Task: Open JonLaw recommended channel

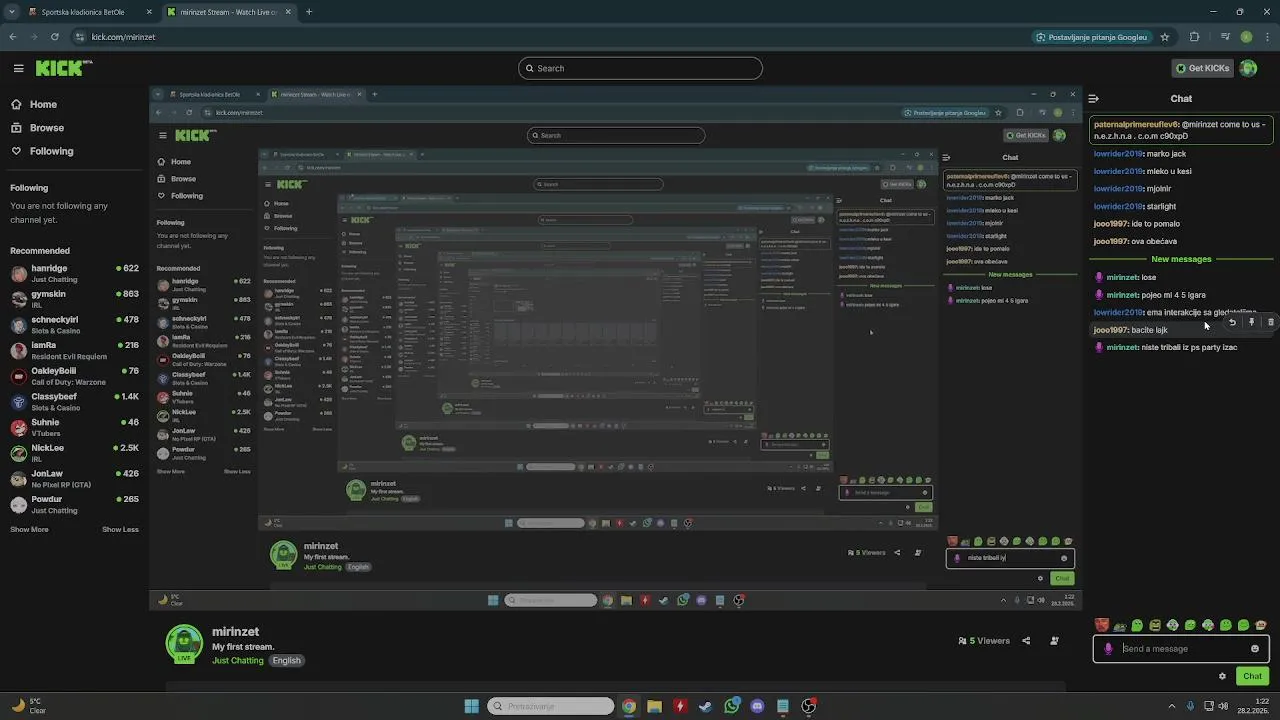Action: click(74, 479)
